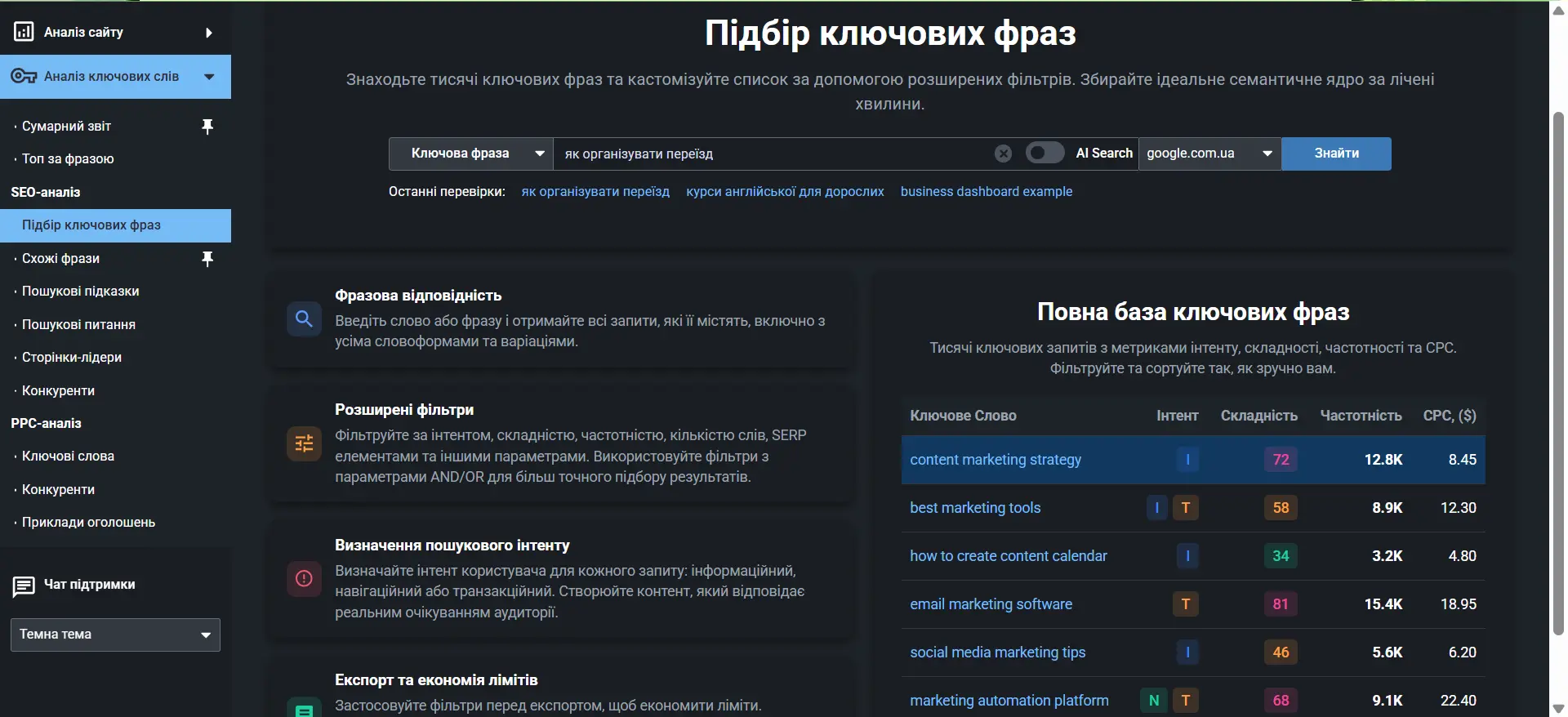Viewport: 1568px width, 717px height.
Task: Open recent check як організувати переїзд
Action: [x=595, y=192]
